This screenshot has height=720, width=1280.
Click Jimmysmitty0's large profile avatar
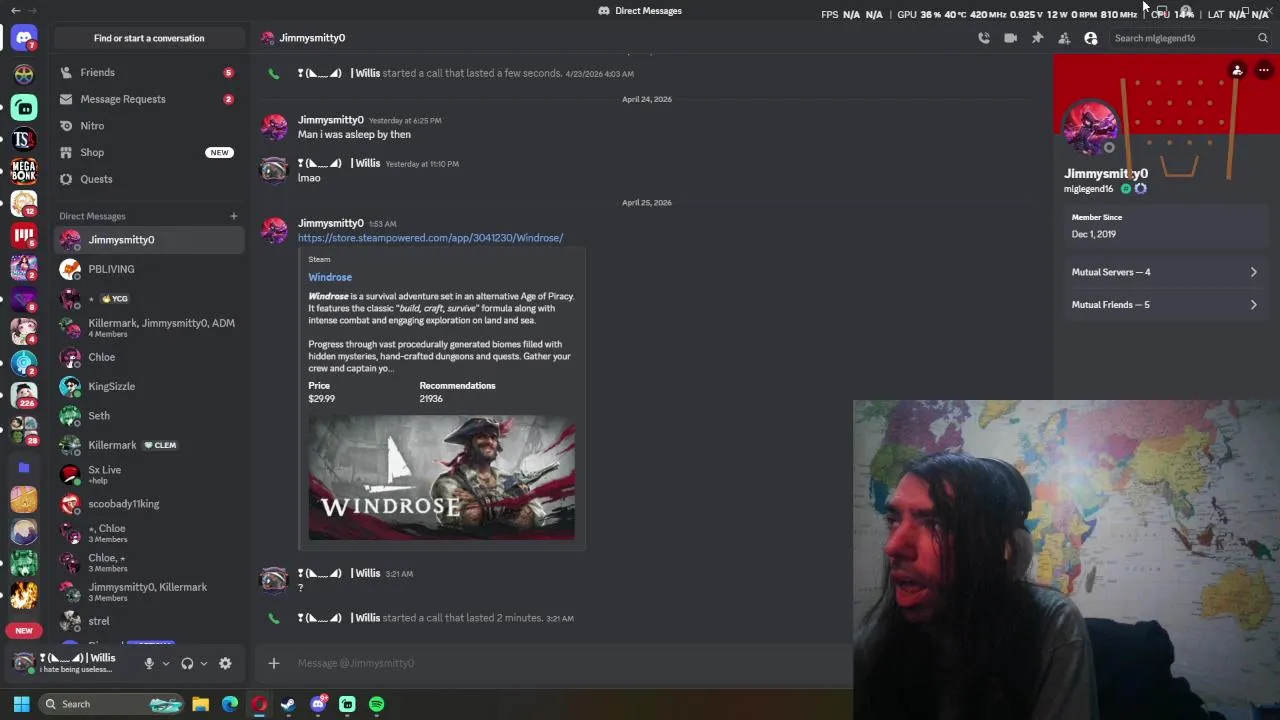(x=1090, y=127)
